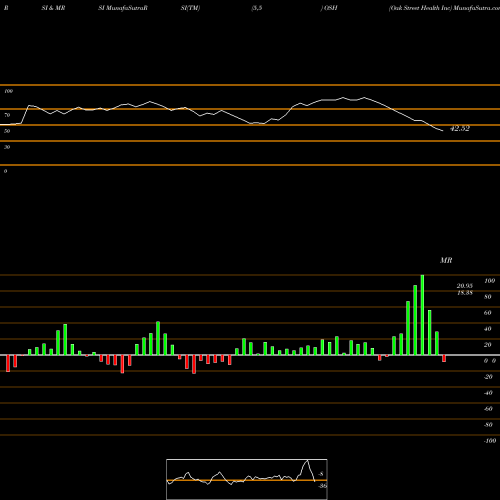Screen dimensions: 500x500
Task: Click the MR axis label 80
Action: [487, 297]
